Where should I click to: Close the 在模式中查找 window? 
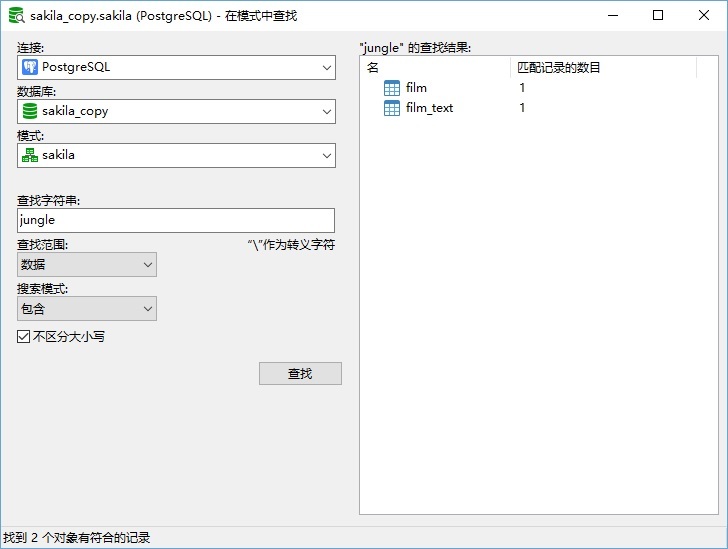(x=703, y=15)
